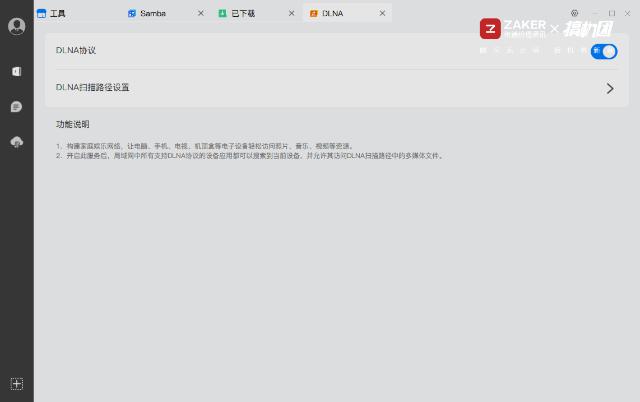This screenshot has height=402, width=640.
Task: Click the 功能说明 heading
Action: [x=73, y=124]
